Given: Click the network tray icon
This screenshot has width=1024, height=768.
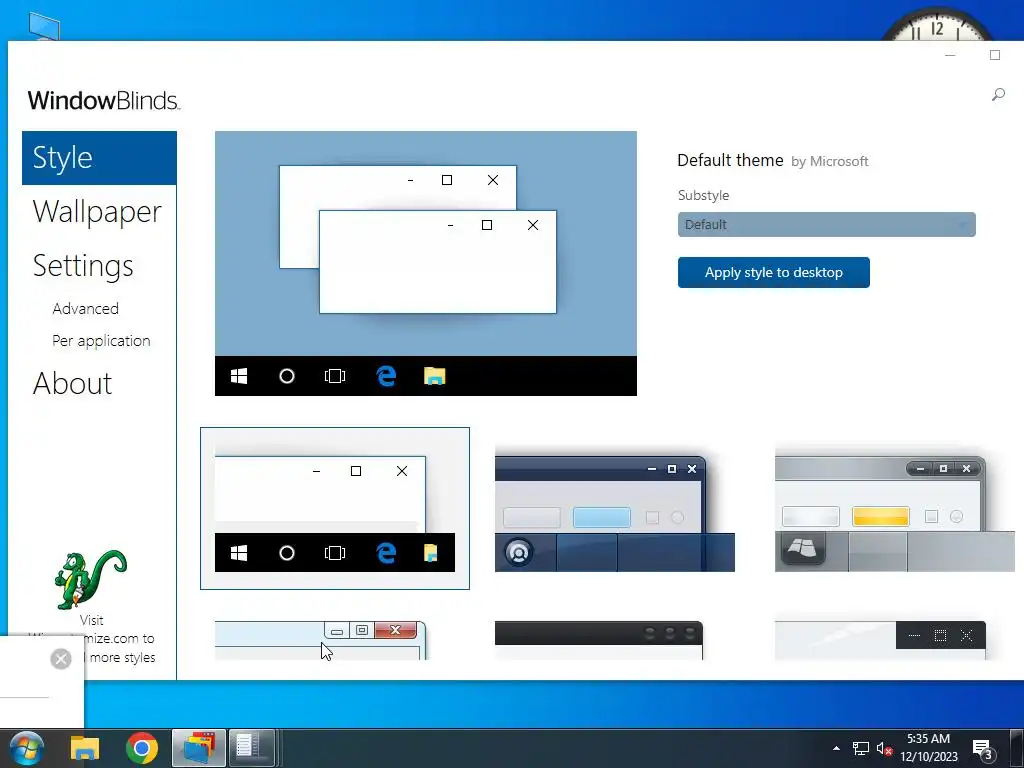Looking at the screenshot, I should point(861,748).
